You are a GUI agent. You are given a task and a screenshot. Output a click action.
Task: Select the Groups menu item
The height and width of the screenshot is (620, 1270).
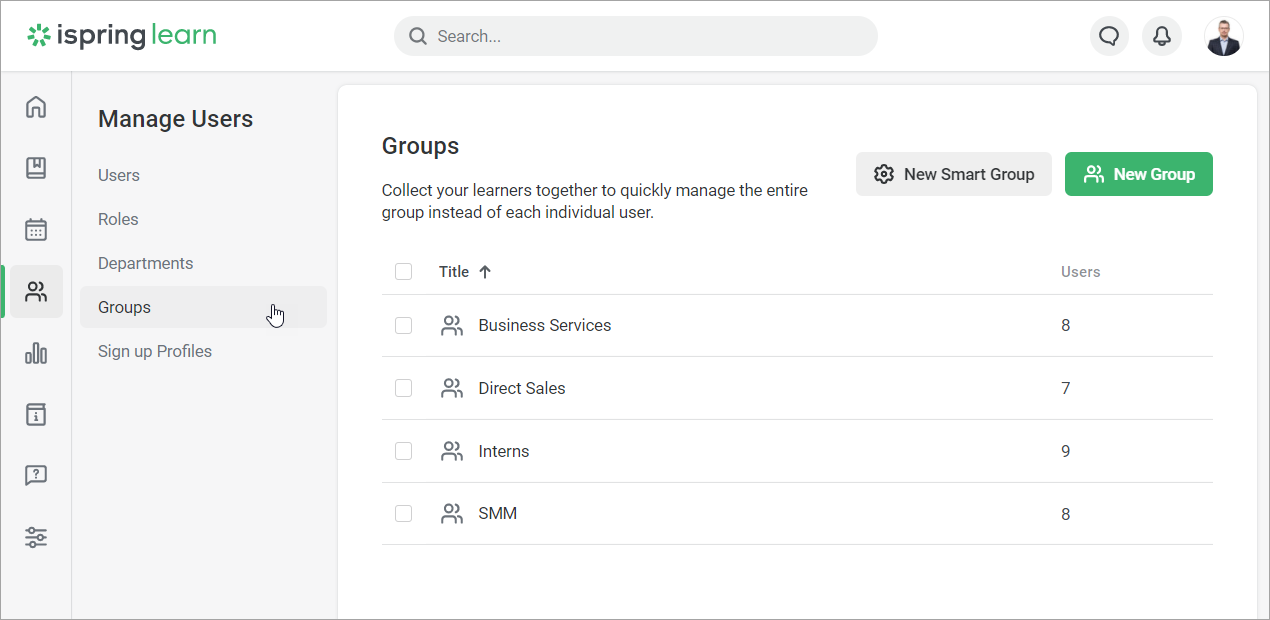pos(203,307)
